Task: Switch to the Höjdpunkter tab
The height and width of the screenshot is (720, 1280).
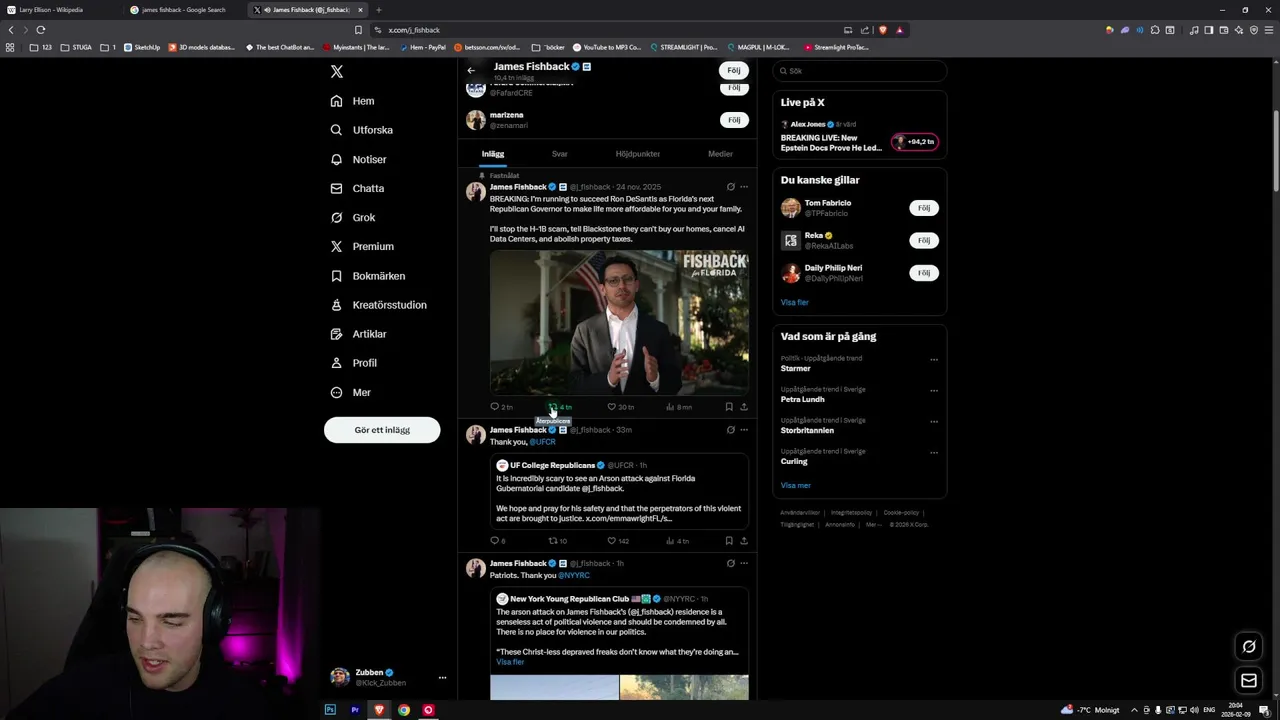Action: (x=638, y=154)
